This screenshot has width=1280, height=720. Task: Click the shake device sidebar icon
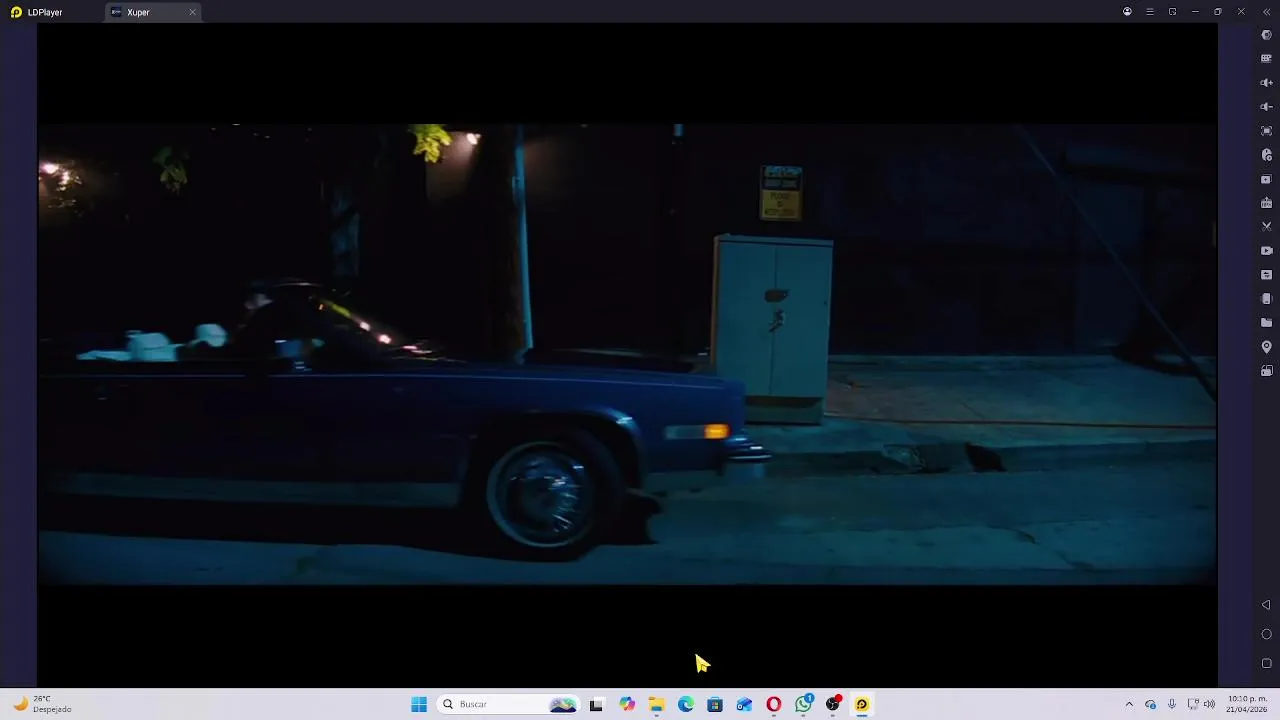click(1266, 299)
